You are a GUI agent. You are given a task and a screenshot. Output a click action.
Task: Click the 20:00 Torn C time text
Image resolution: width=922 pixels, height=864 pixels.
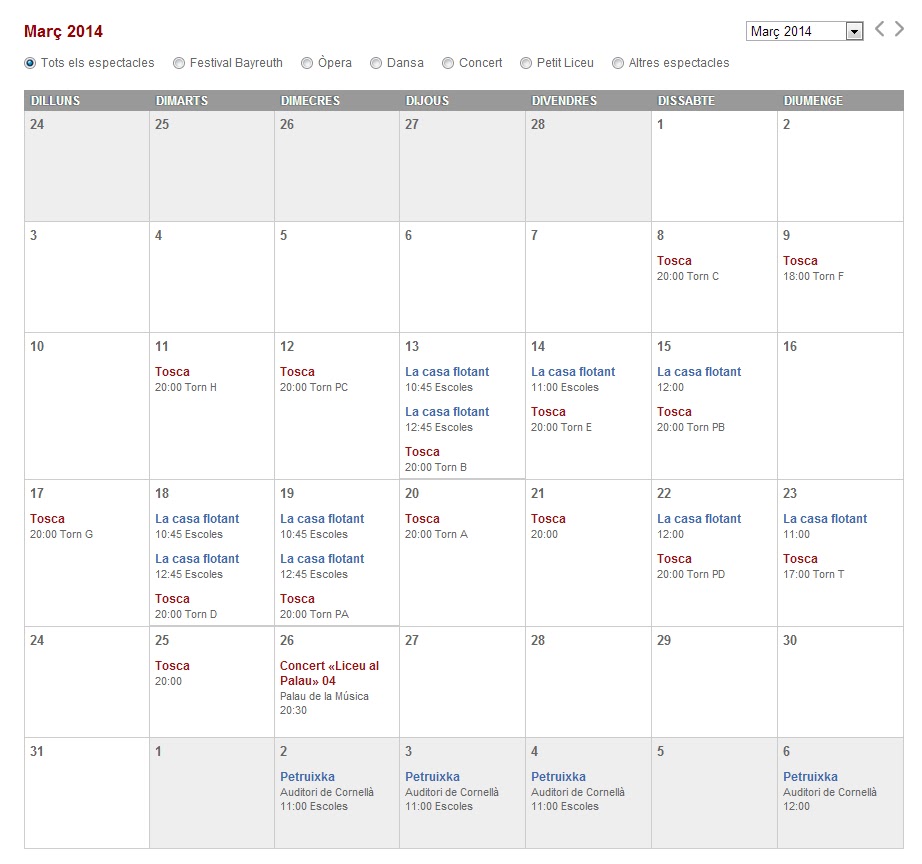tap(687, 276)
